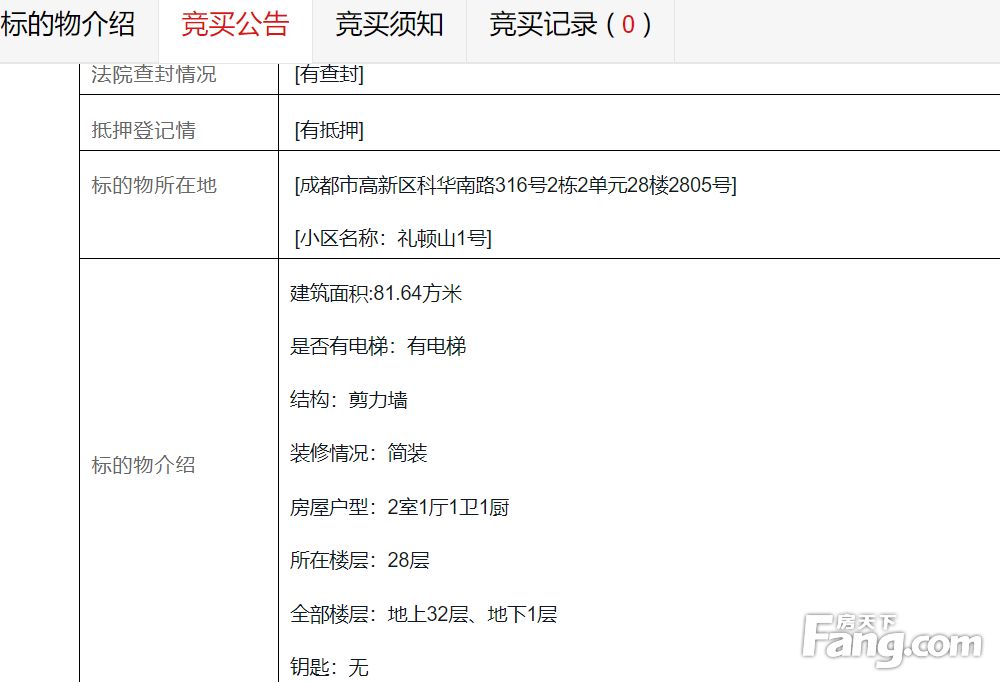Select the 全部楼层：地上32层、地下1层 line
1000x682 pixels.
(x=423, y=614)
